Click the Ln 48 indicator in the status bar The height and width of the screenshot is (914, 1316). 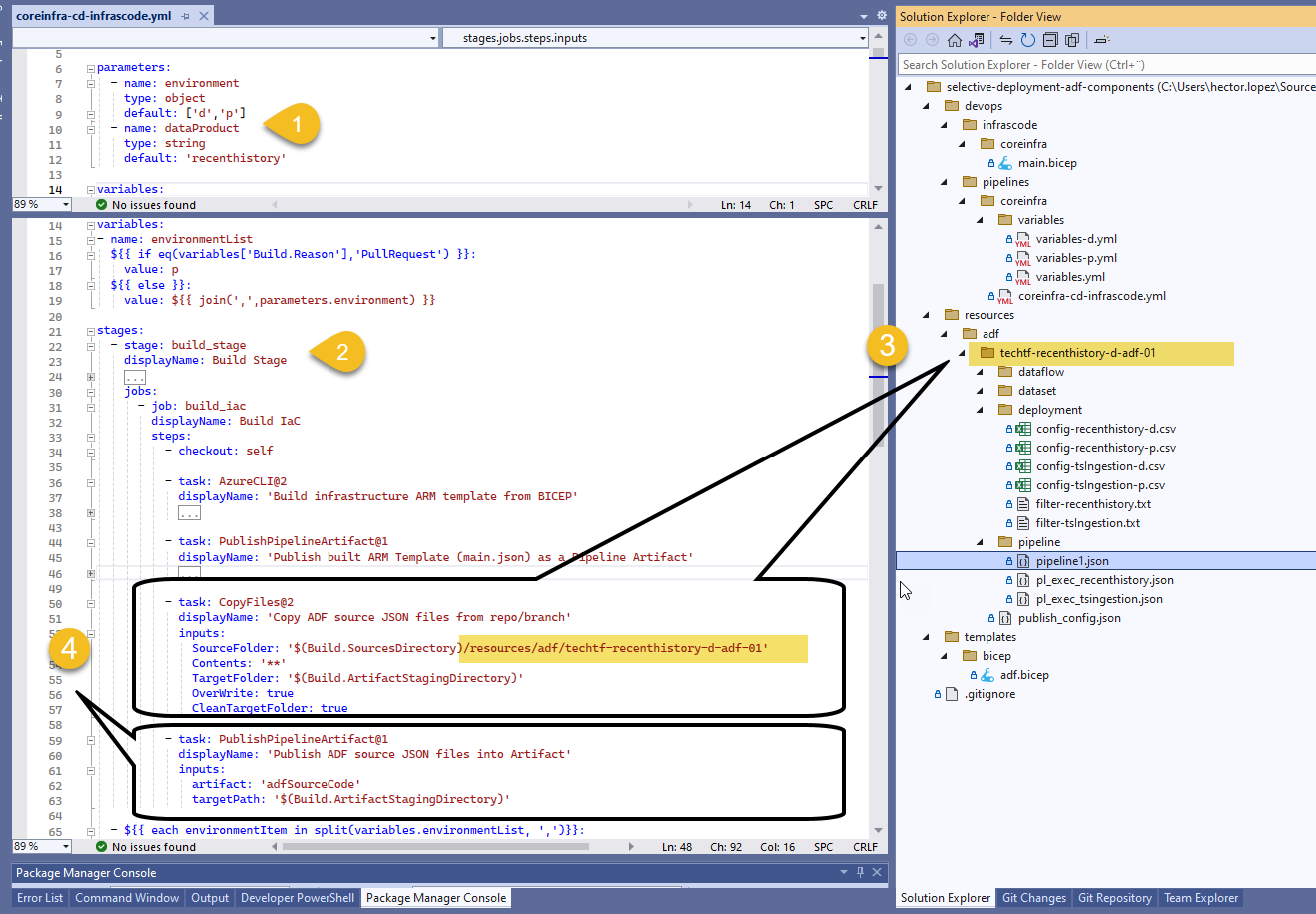tap(677, 846)
